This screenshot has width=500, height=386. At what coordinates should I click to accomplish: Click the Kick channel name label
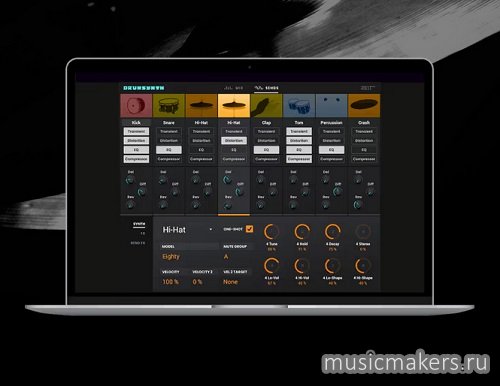click(x=136, y=123)
